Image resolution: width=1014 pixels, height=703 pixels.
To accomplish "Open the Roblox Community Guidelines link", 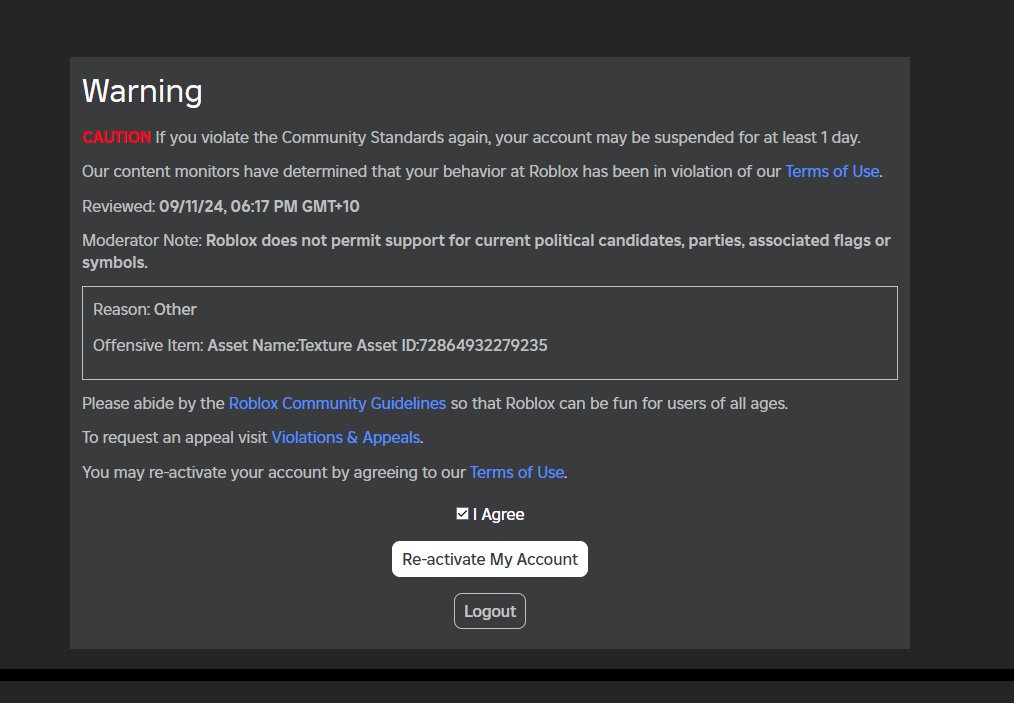I will coord(337,403).
